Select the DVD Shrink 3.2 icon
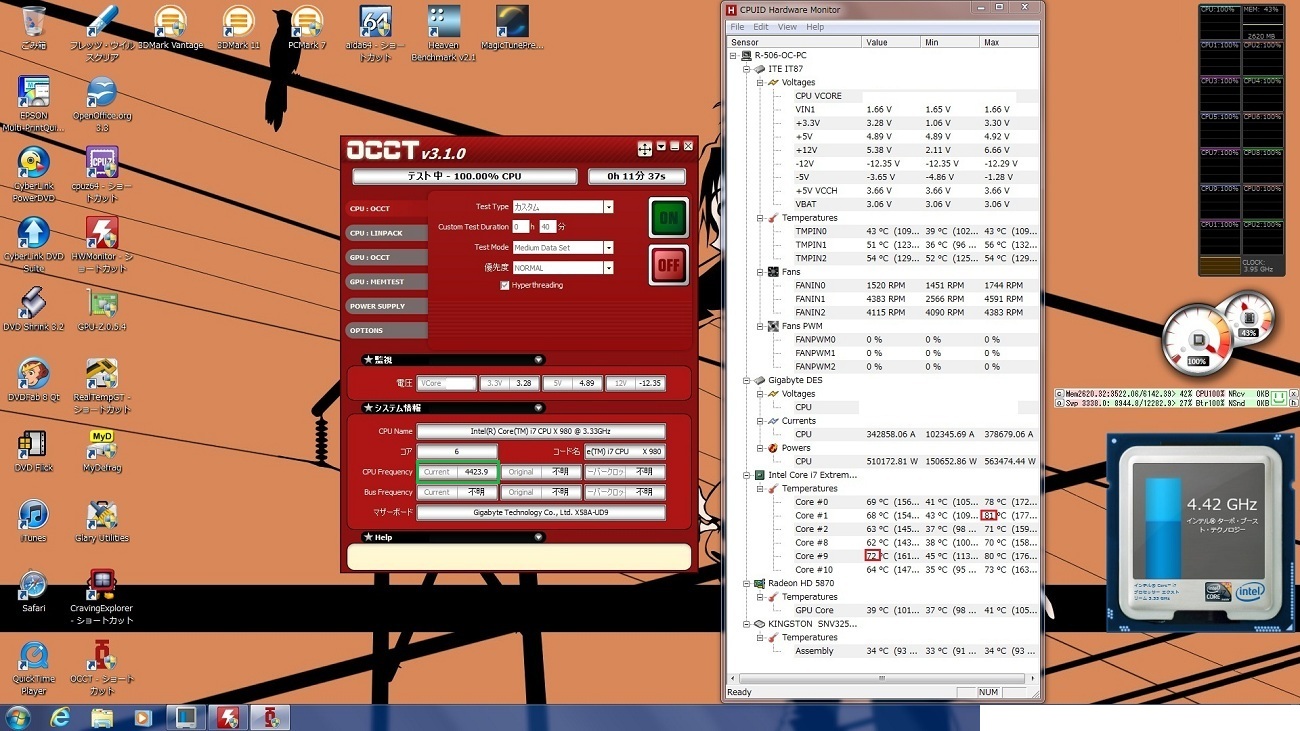The height and width of the screenshot is (731, 1300). (34, 310)
